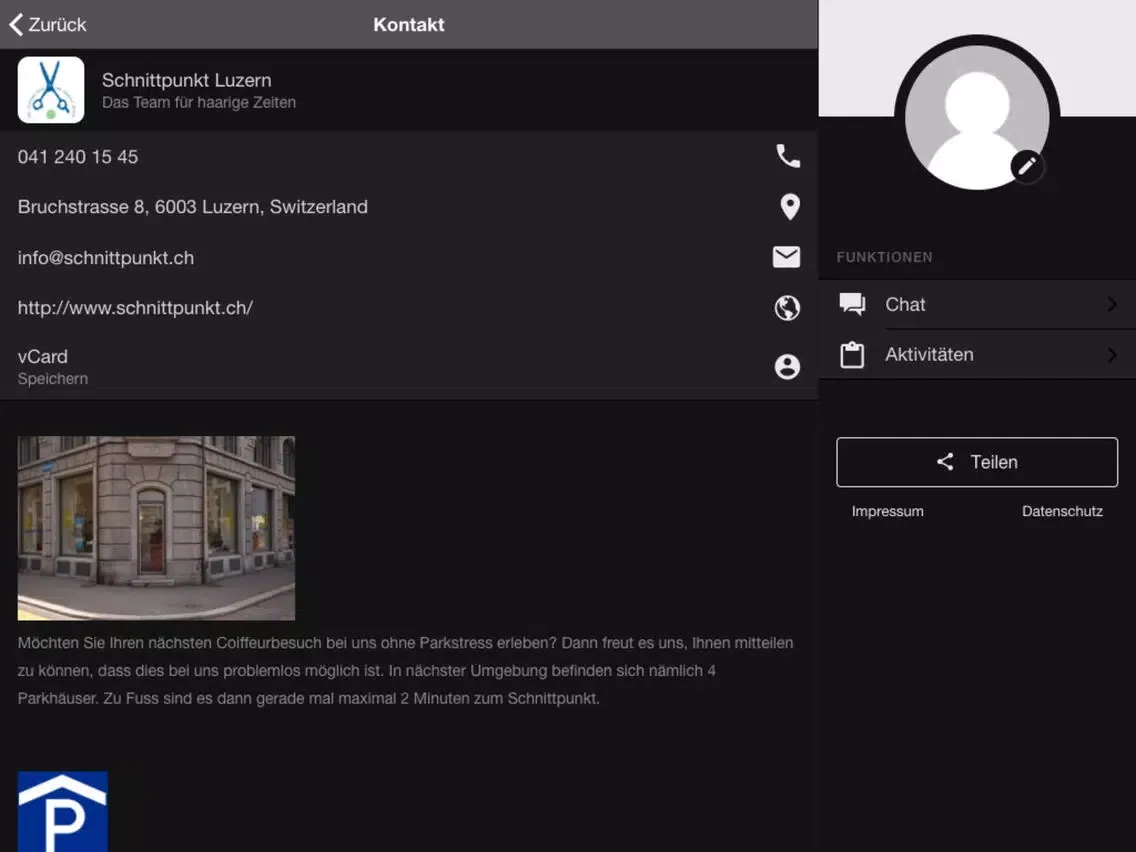
Task: Tap the profile avatar placeholder
Action: 977,116
